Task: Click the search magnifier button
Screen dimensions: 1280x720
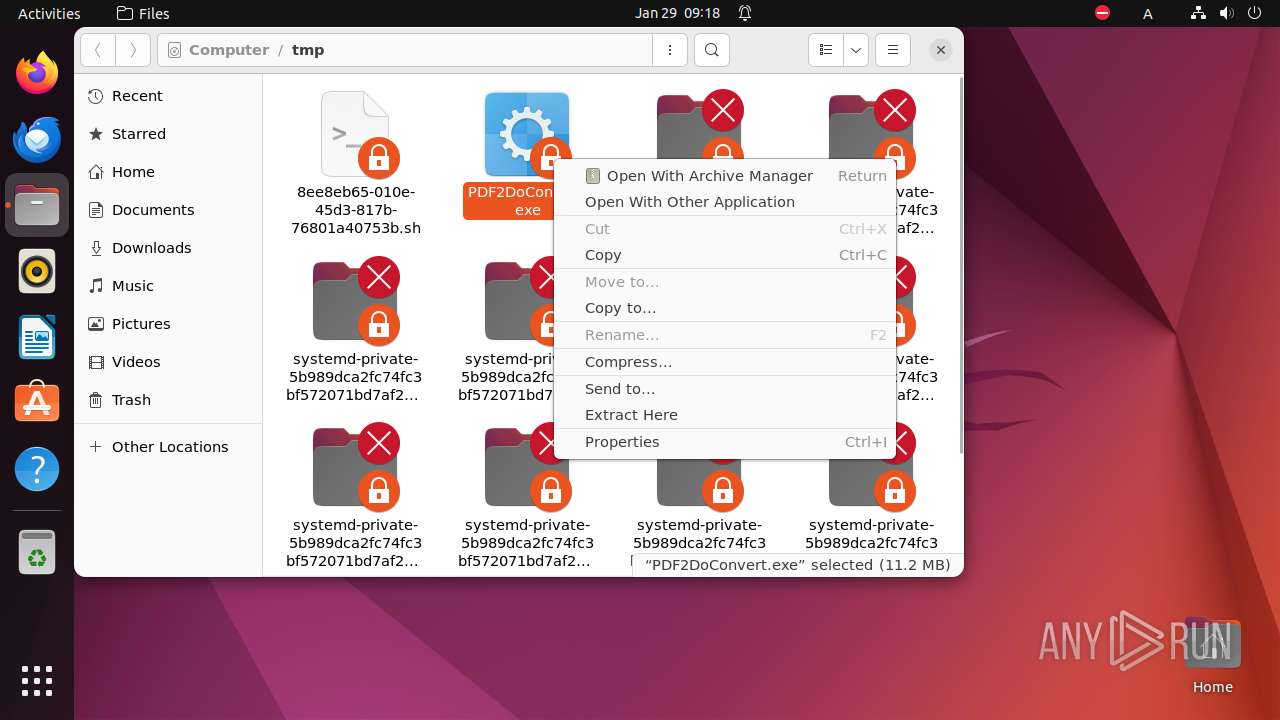Action: [x=711, y=50]
